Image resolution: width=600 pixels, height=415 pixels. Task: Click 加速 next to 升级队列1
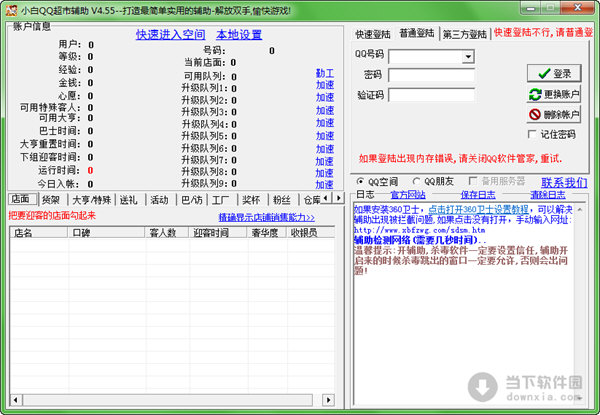tap(325, 85)
